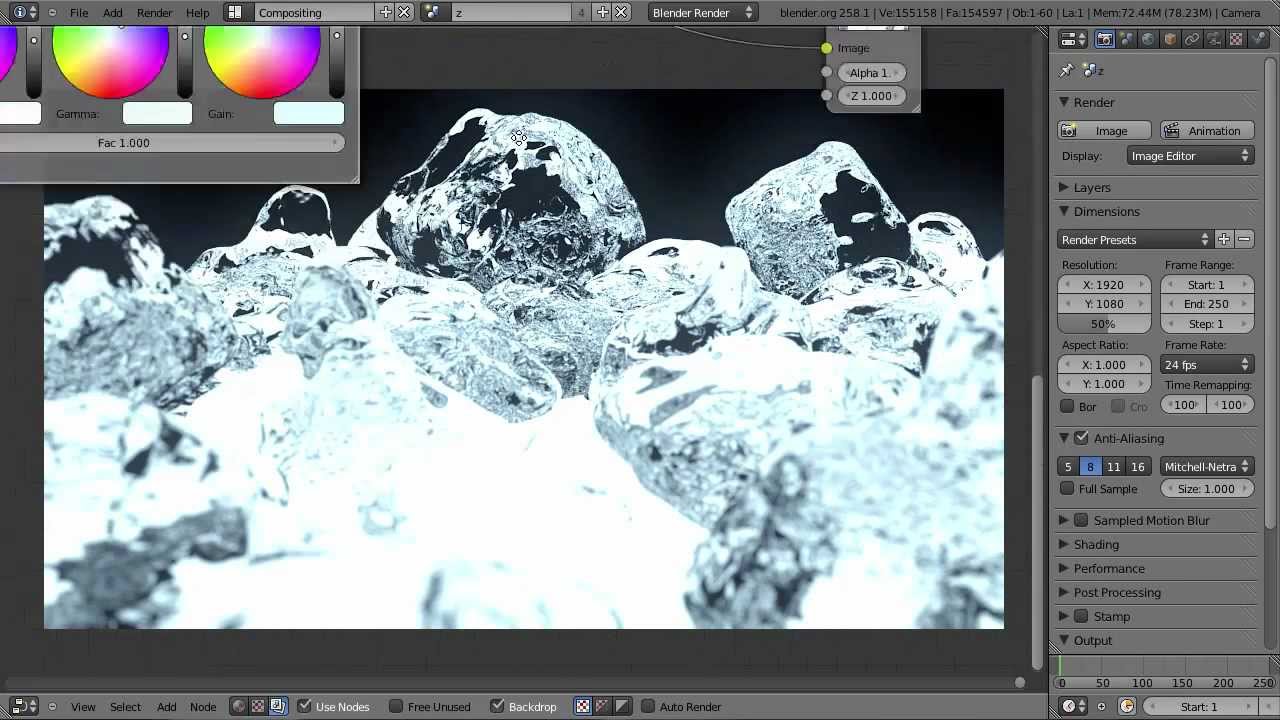1280x720 pixels.
Task: Enable the Full Sample checkbox
Action: 1067,488
